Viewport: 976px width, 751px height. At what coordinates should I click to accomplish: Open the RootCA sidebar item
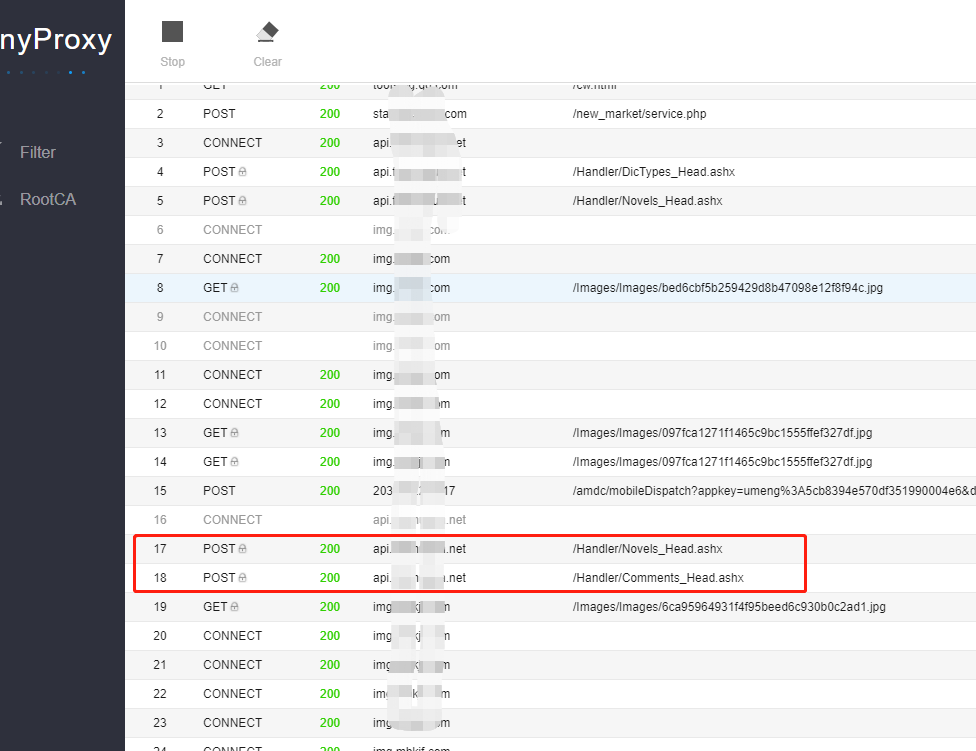pyautogui.click(x=47, y=199)
